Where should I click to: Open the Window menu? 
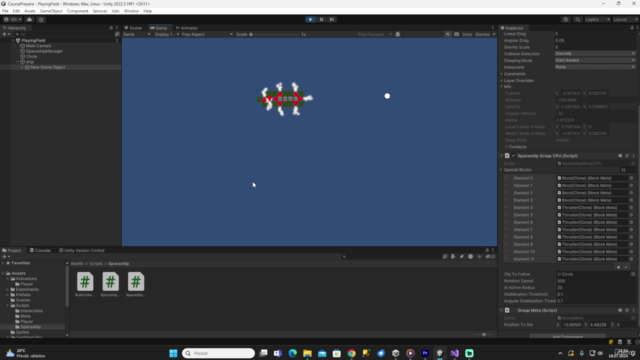(x=131, y=11)
